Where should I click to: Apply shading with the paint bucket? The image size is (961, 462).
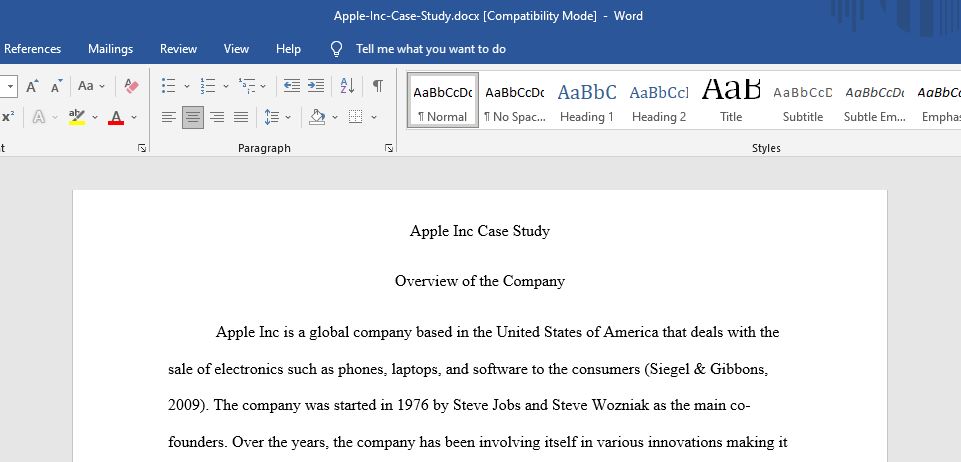(317, 117)
